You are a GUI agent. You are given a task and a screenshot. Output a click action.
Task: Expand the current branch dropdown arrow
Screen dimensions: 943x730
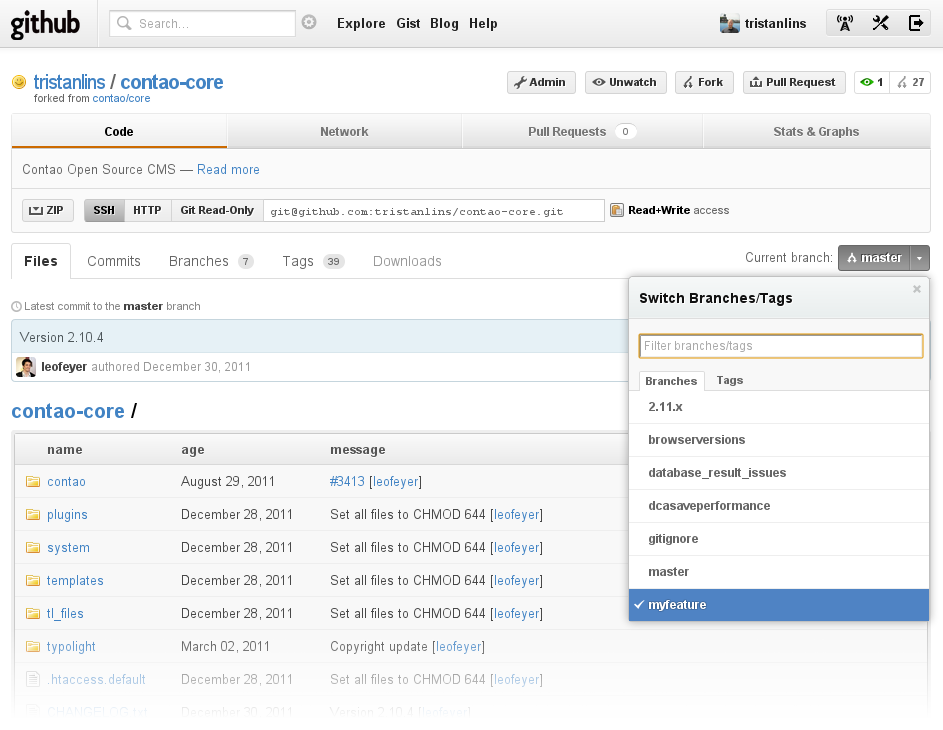point(920,258)
